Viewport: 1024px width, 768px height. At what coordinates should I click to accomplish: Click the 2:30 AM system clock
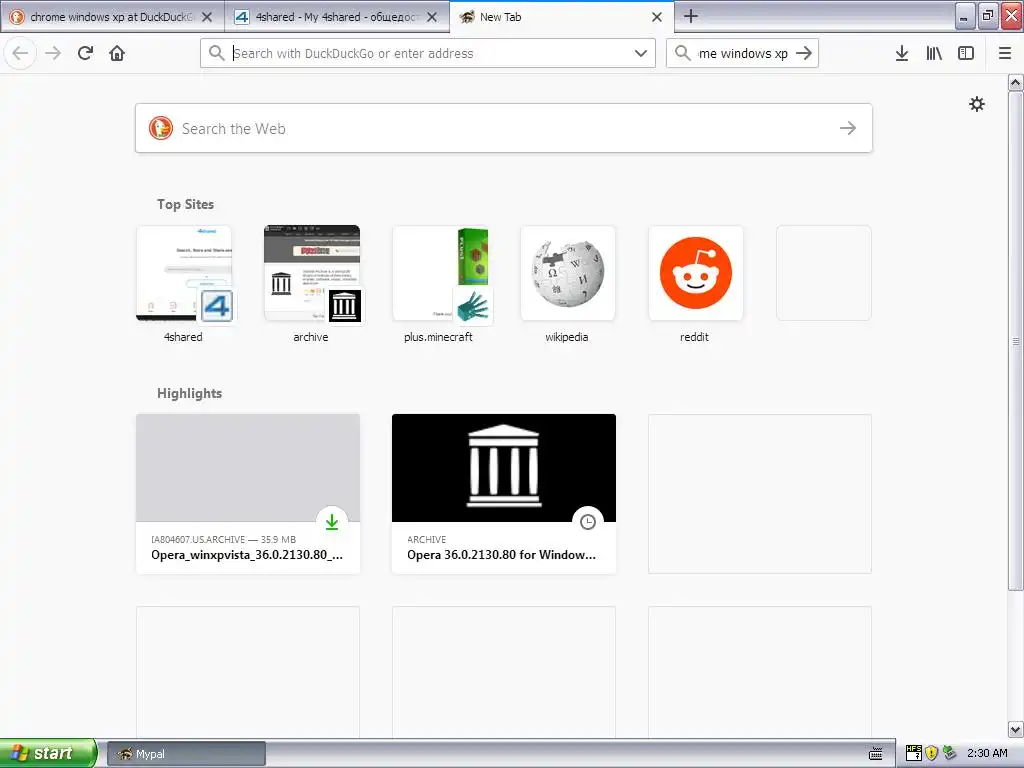[987, 753]
